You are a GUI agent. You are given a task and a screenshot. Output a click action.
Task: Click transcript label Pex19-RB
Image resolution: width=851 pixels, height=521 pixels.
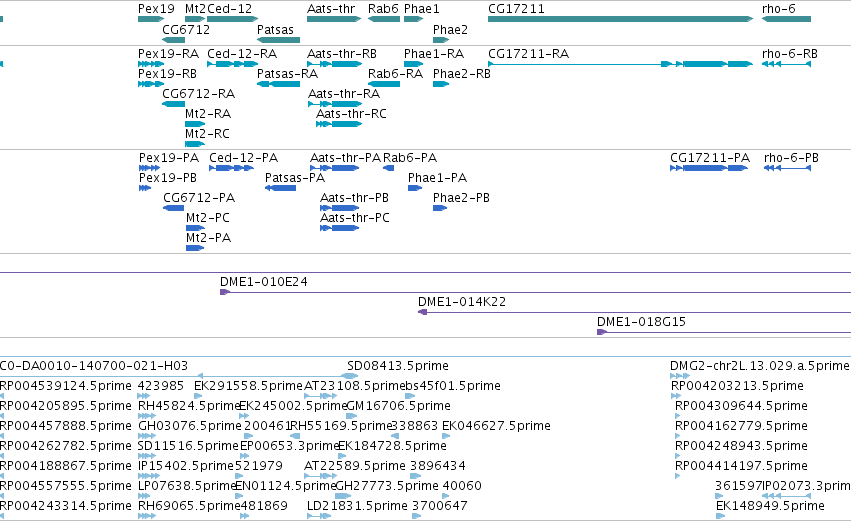coord(167,74)
